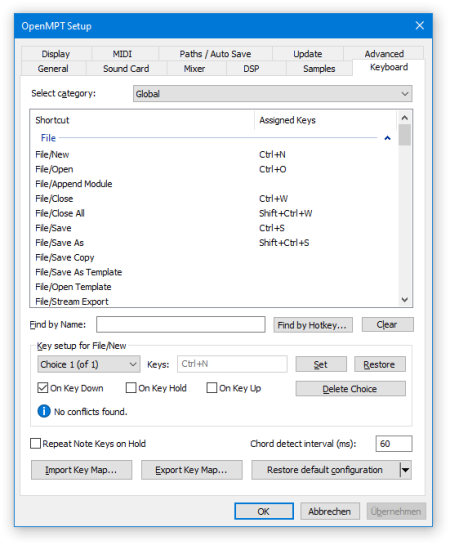Open the Select category dropdown
The height and width of the screenshot is (545, 450).
click(272, 94)
